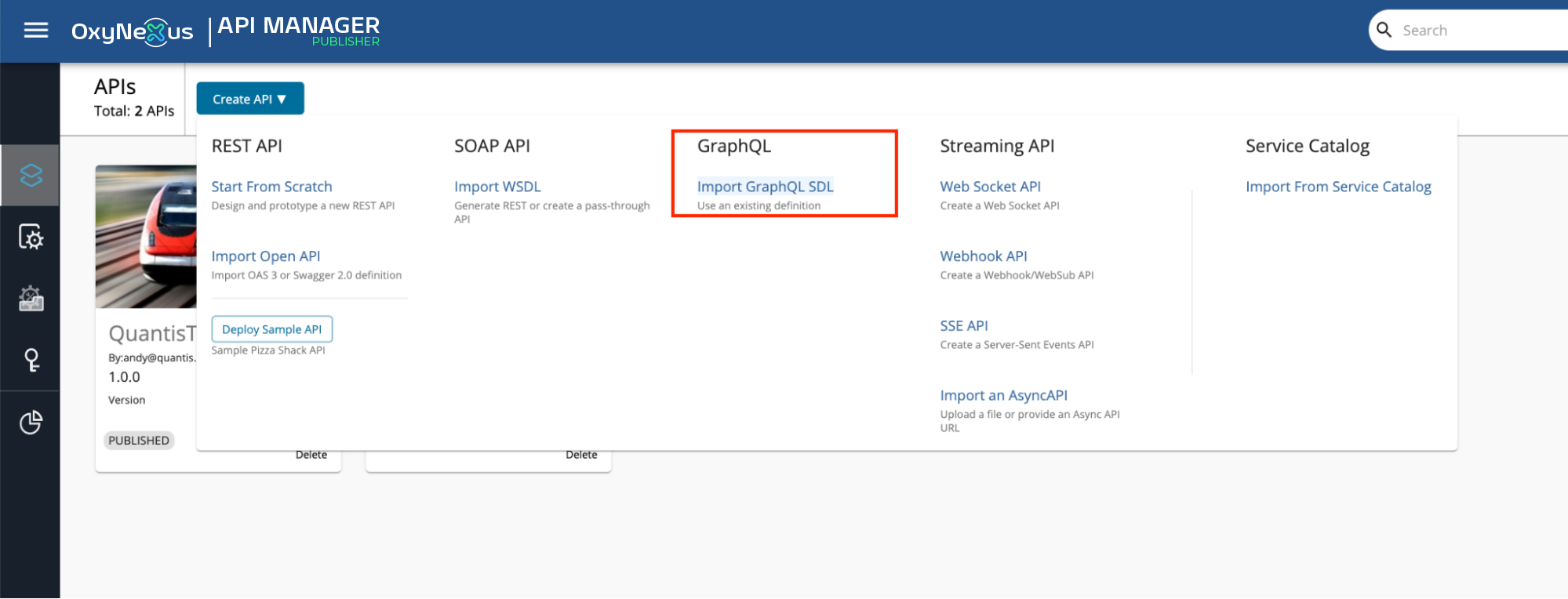Viewport: 1568px width, 599px height.
Task: Click the search magnifier icon
Action: (x=1384, y=30)
